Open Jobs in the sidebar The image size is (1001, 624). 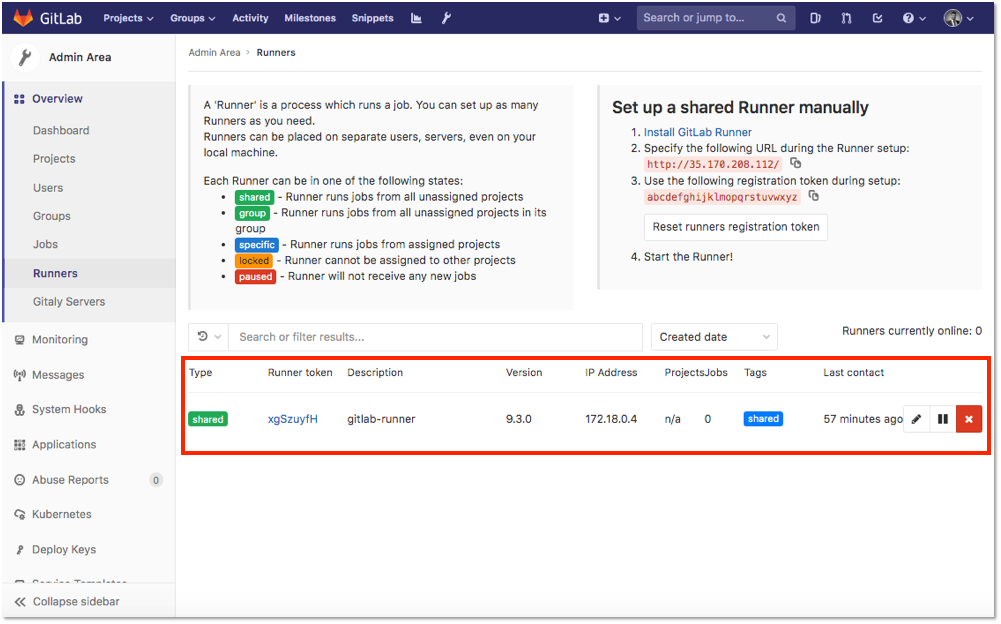[45, 244]
